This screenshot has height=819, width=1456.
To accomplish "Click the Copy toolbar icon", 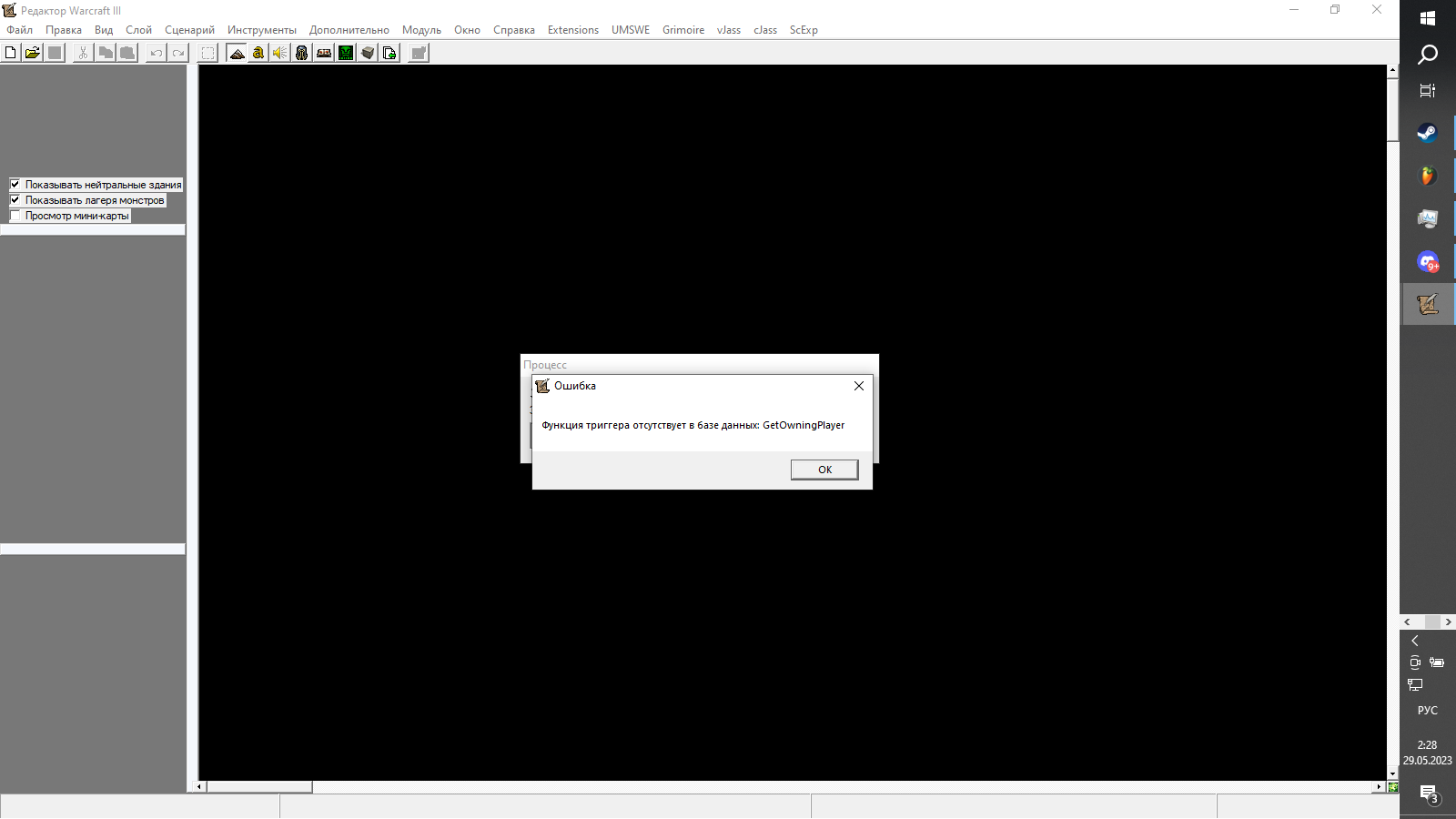I will pos(106,53).
